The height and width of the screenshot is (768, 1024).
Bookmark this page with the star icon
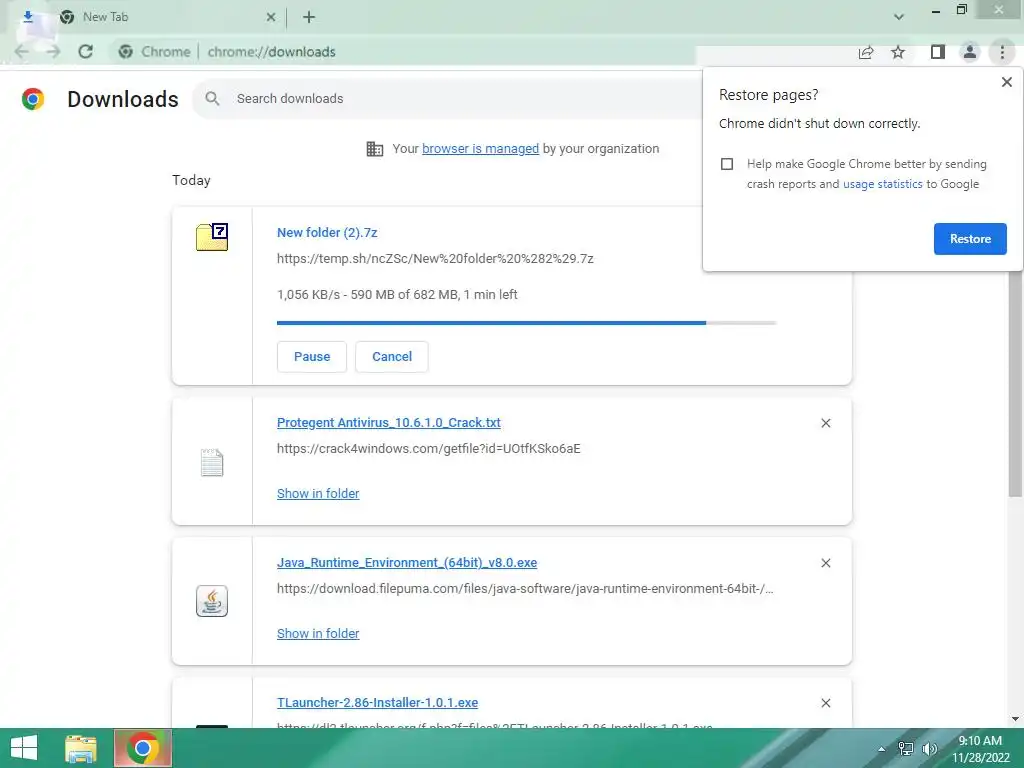[x=898, y=52]
